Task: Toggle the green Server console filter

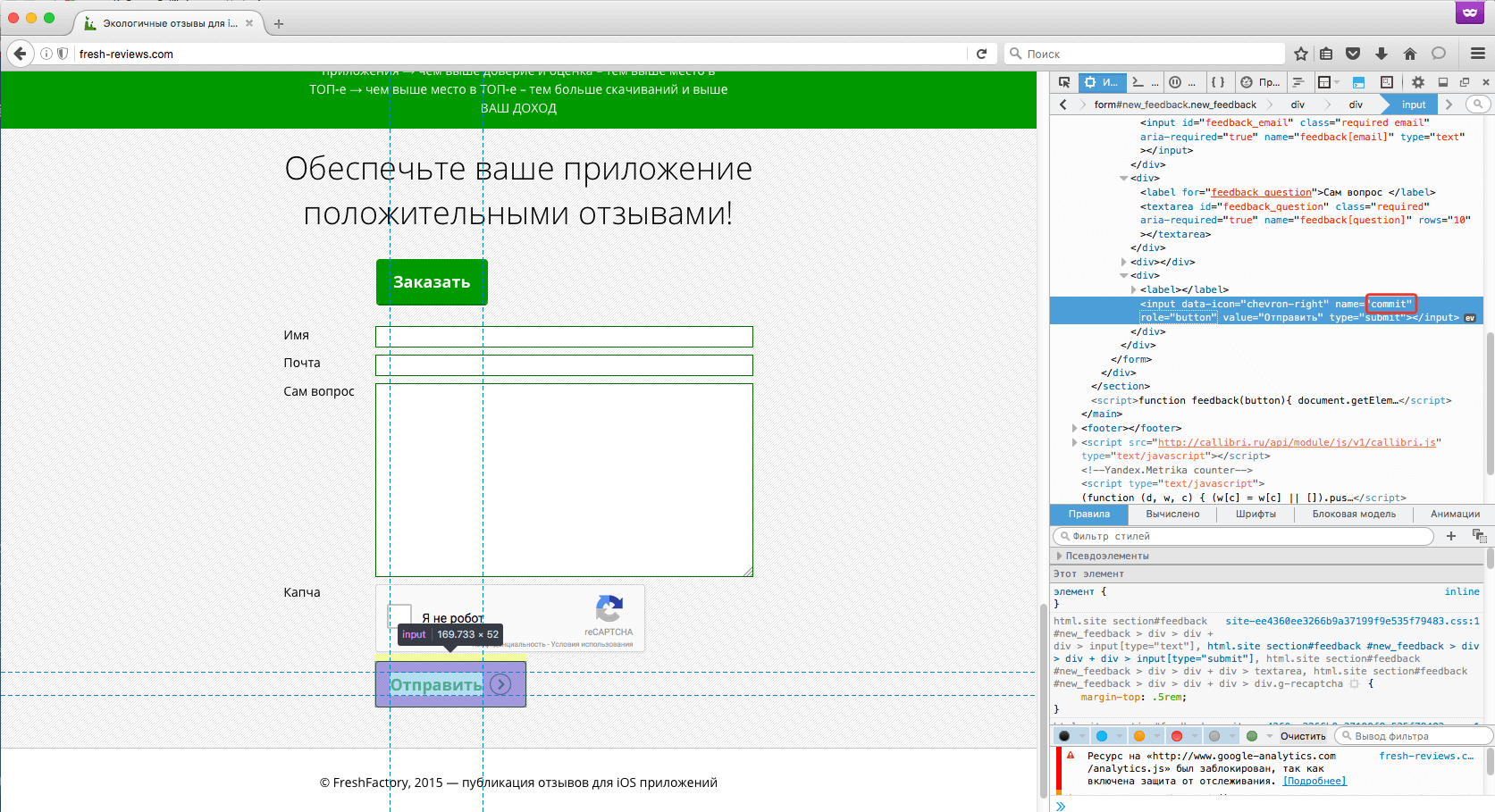Action: 1251,736
